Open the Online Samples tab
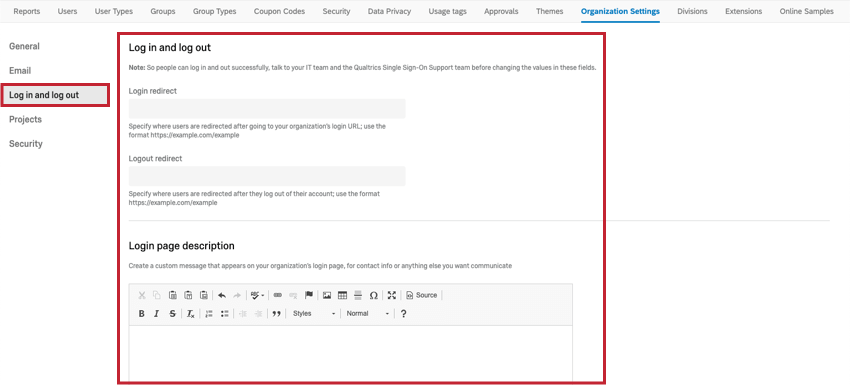The width and height of the screenshot is (850, 385). tap(807, 11)
